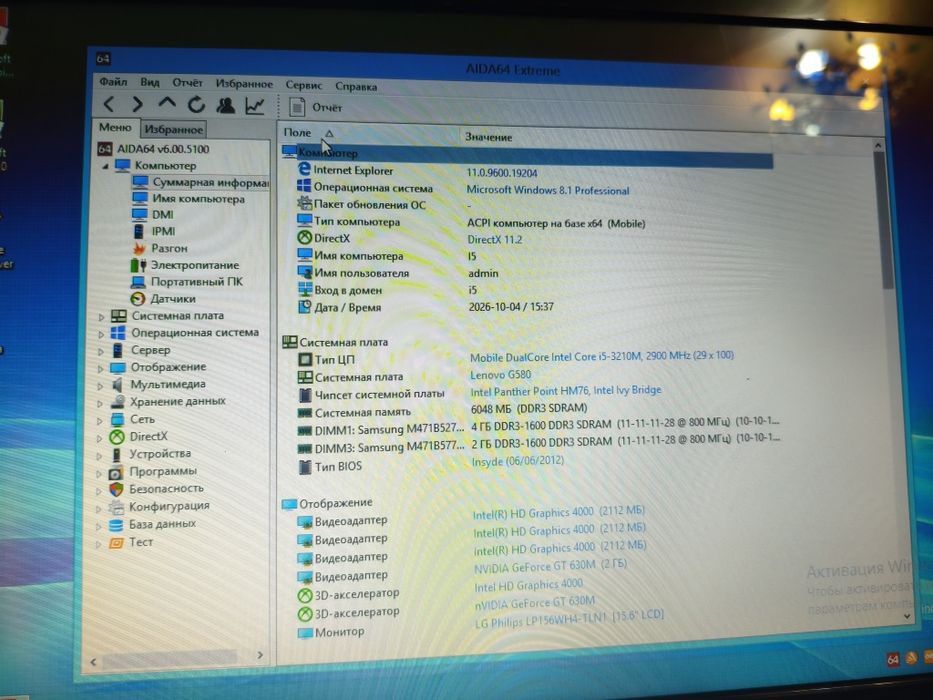Viewport: 933px width, 700px height.
Task: Switch to the Меню tab
Action: [115, 127]
